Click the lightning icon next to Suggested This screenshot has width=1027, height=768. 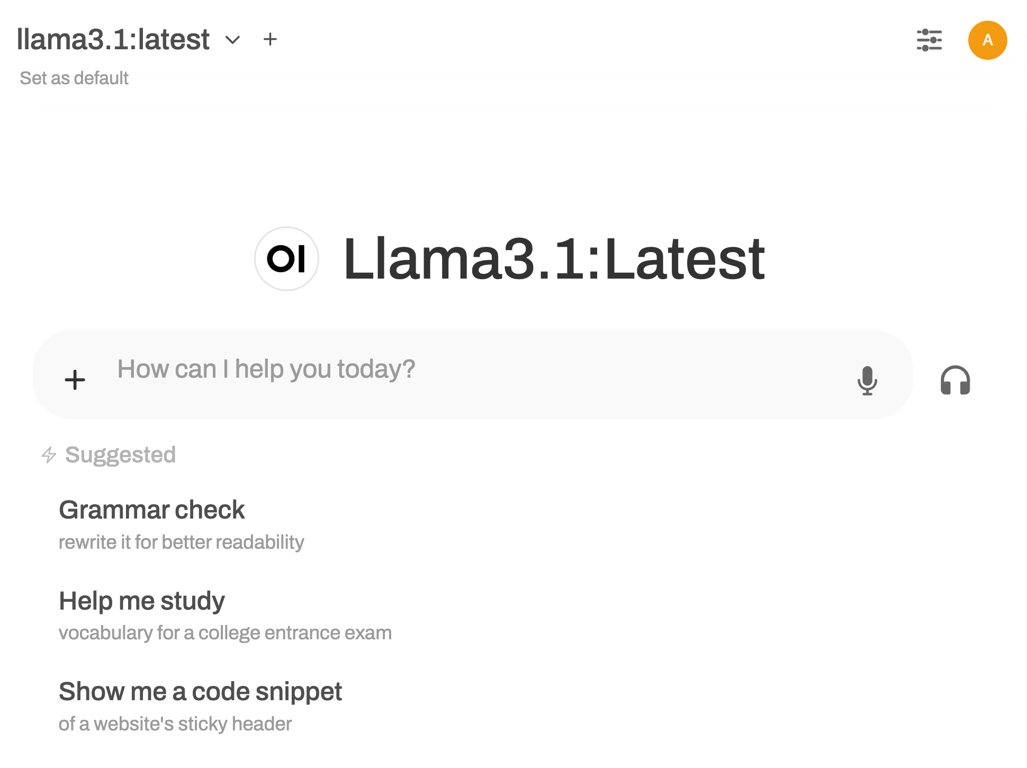tap(47, 454)
